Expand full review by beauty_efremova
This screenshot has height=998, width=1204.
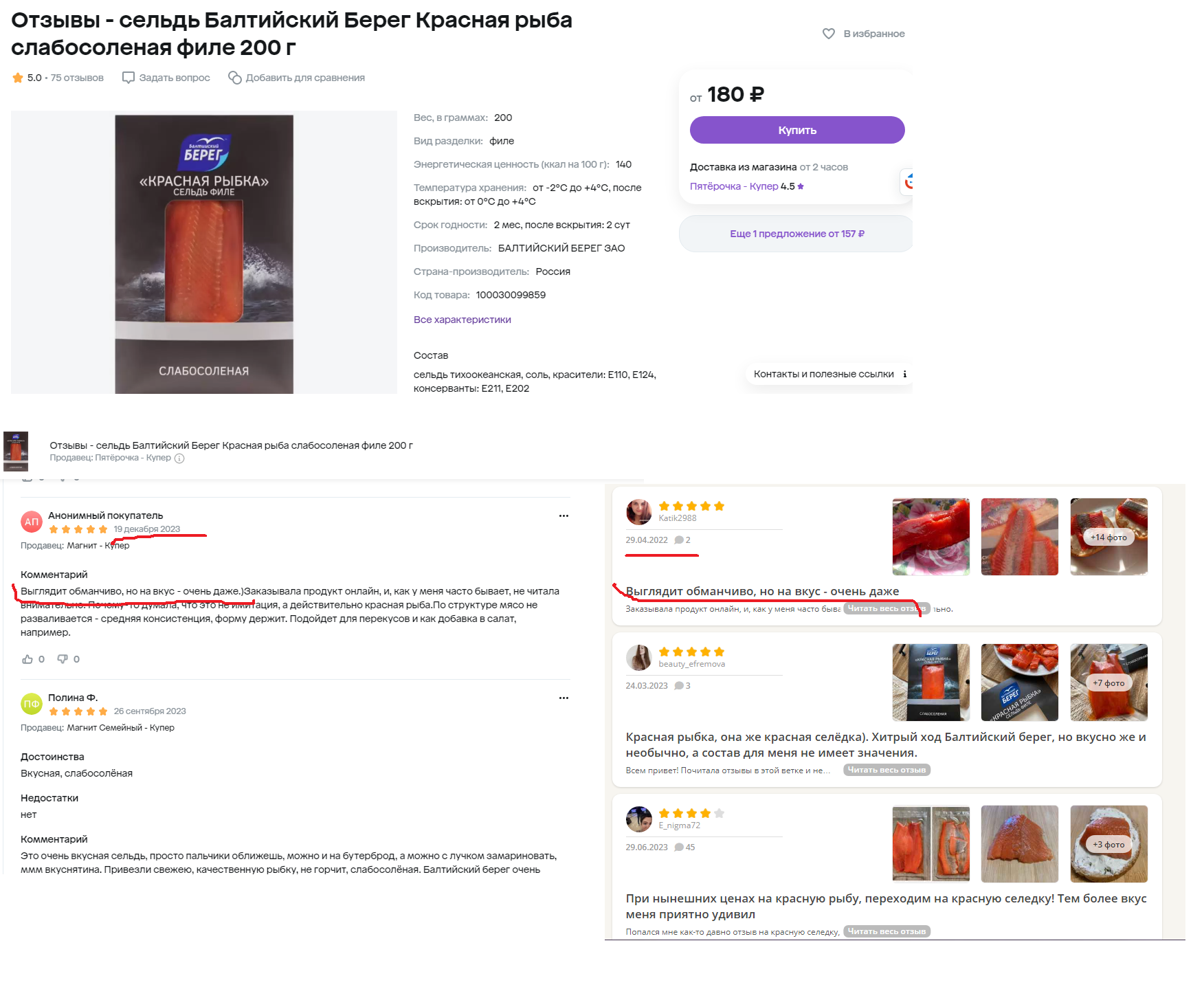pyautogui.click(x=887, y=770)
